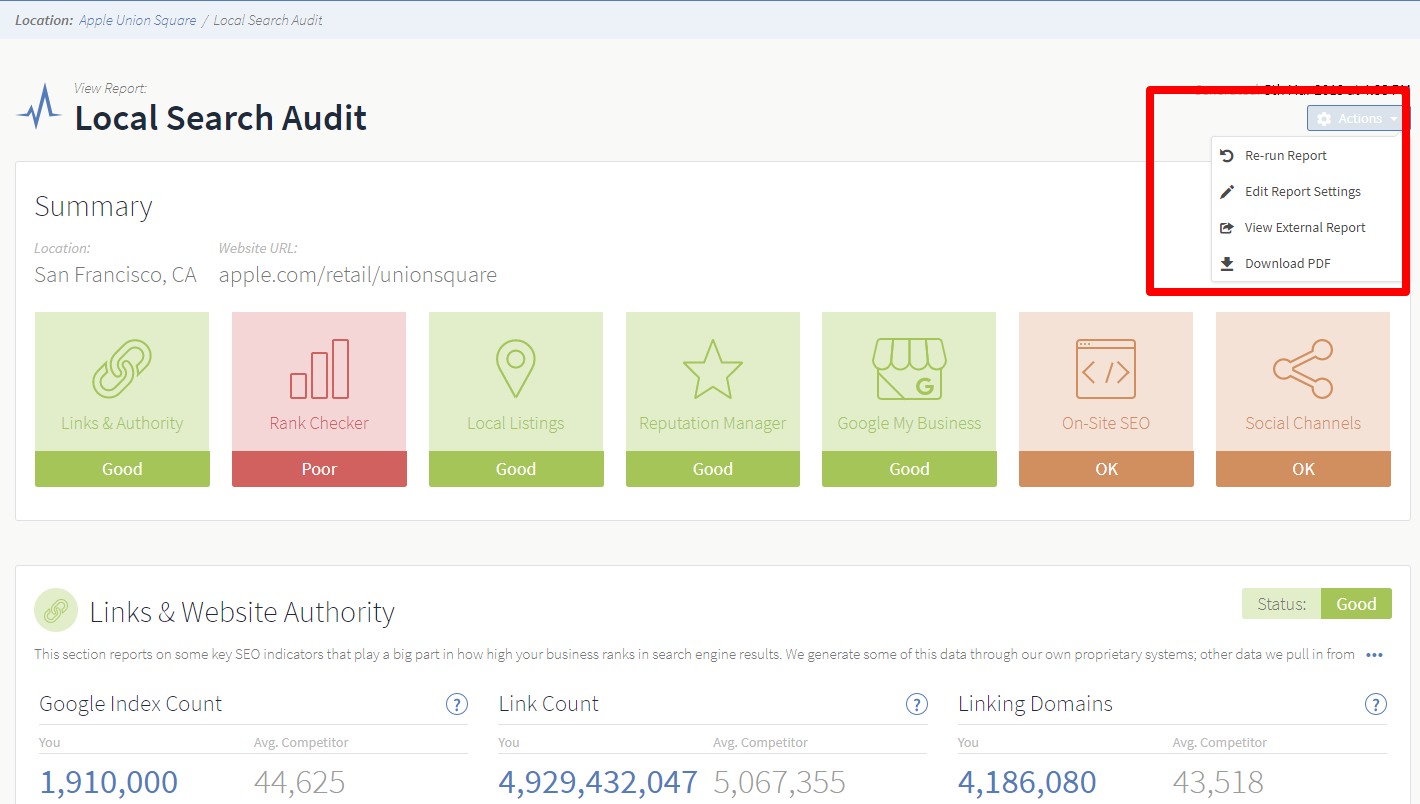Screen dimensions: 1420x804
Task: Click the star Reputation Manager icon
Action: 713,369
